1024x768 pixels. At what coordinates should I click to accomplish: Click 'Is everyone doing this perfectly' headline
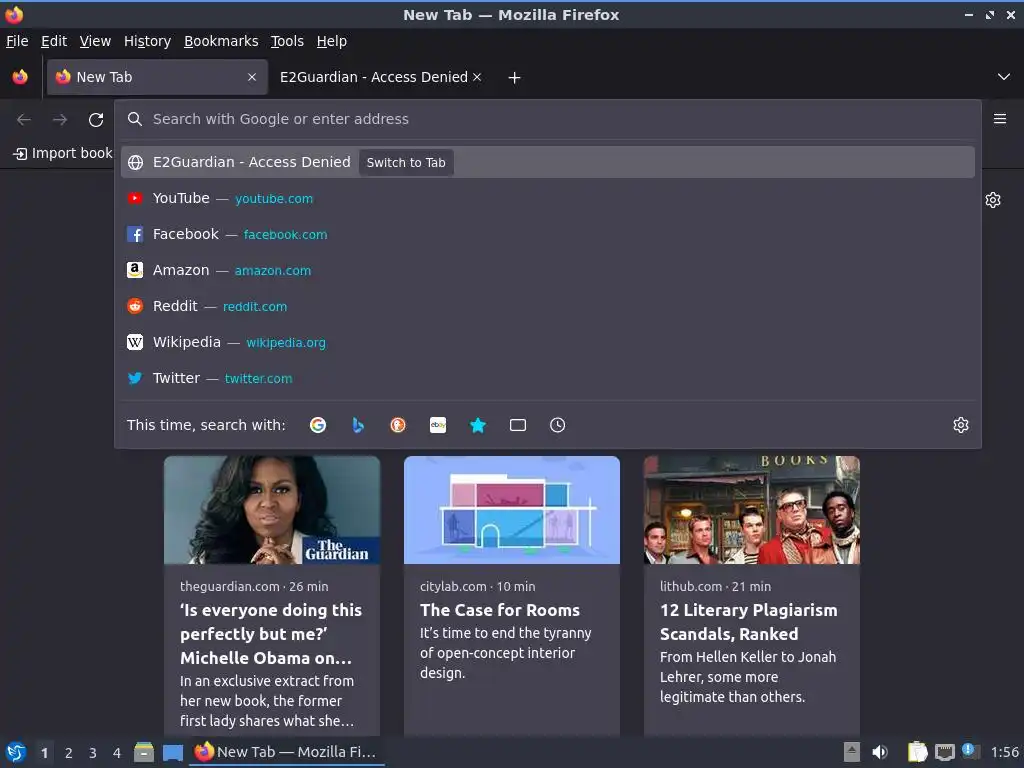[x=271, y=634]
